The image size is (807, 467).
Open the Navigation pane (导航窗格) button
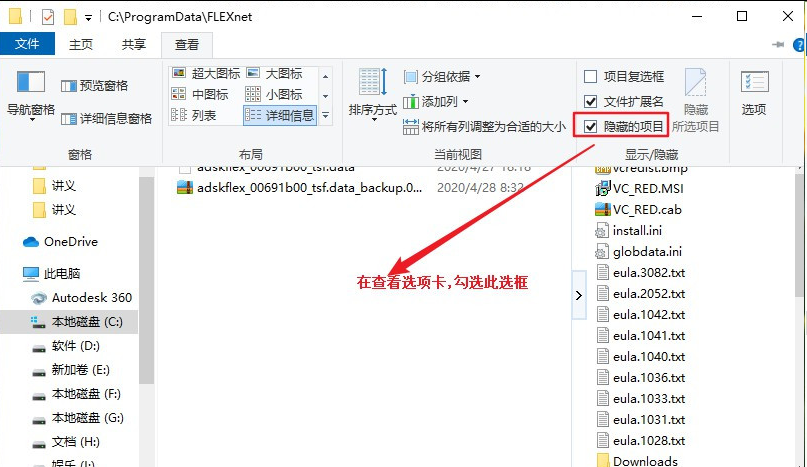(x=30, y=96)
